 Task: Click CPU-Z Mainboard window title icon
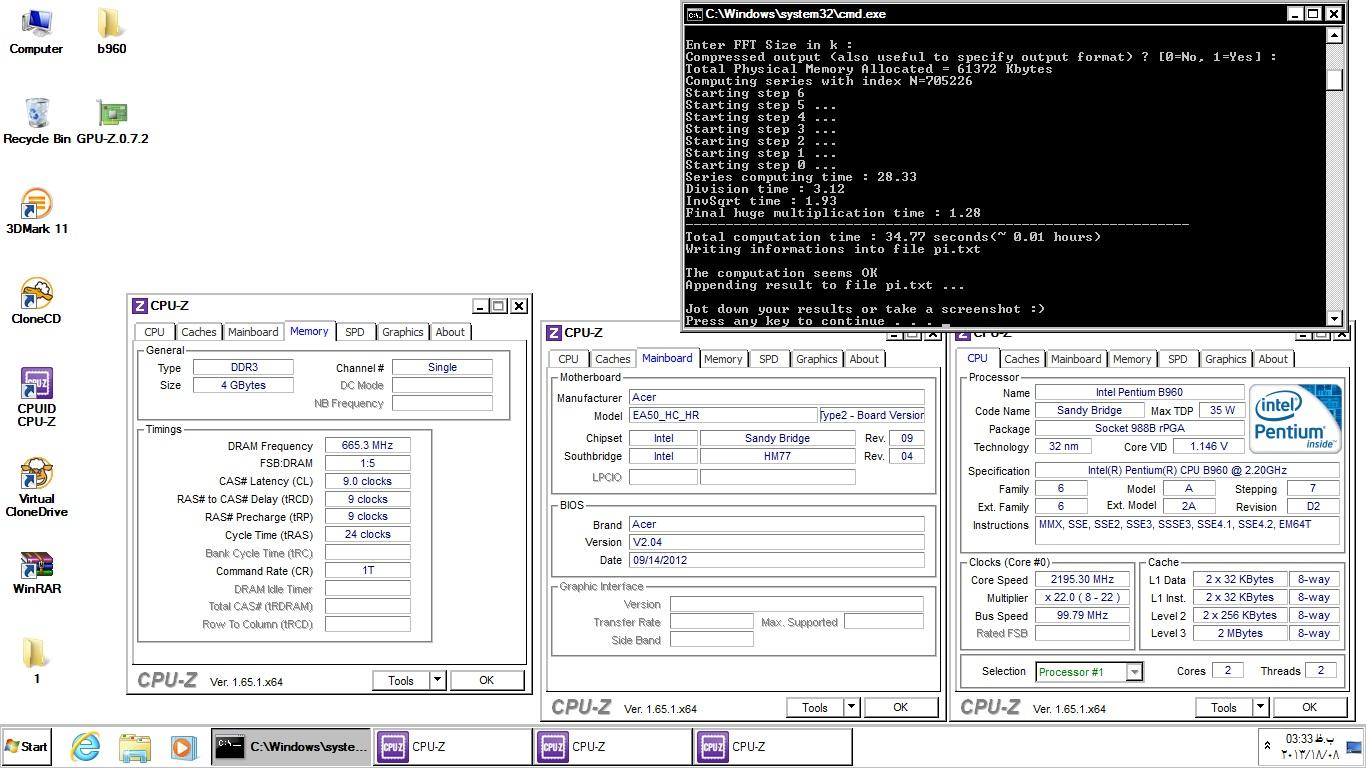(x=553, y=333)
